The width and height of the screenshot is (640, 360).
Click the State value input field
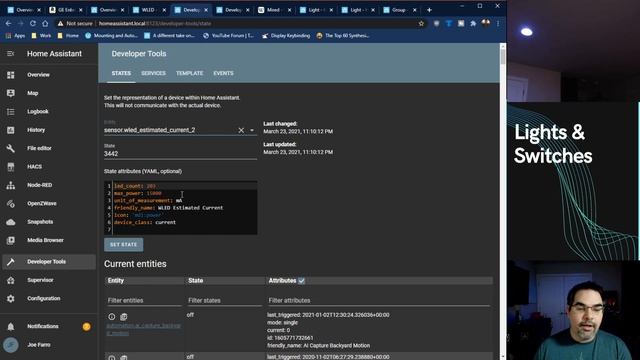click(x=180, y=154)
